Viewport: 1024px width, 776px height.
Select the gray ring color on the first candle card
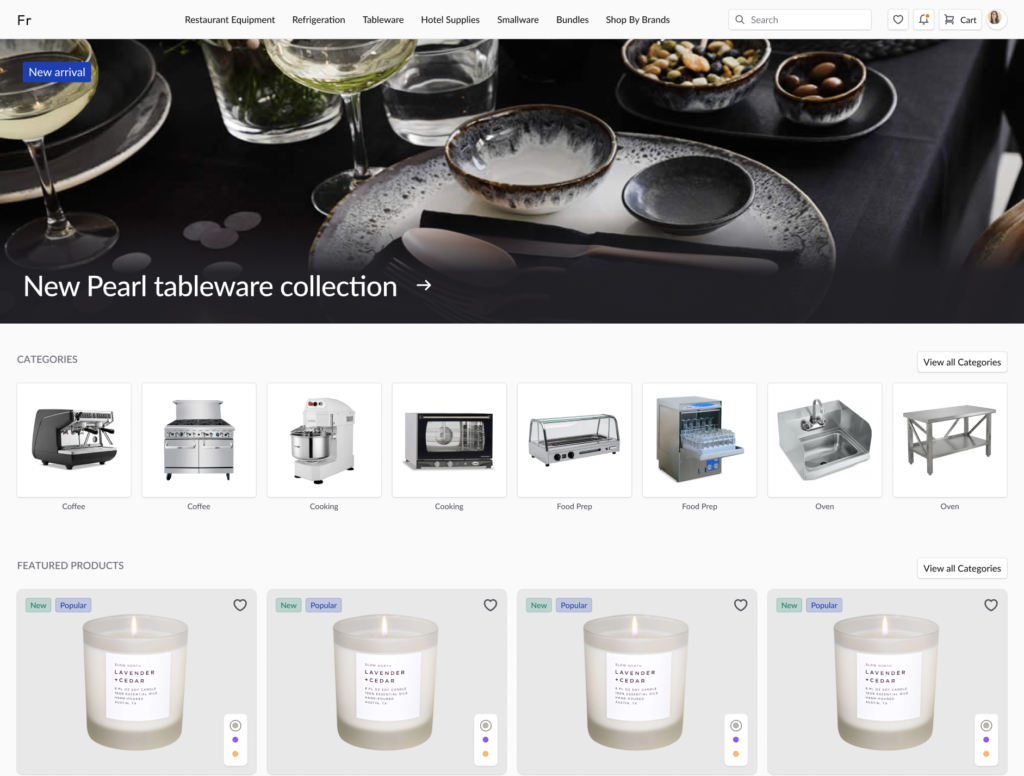236,726
